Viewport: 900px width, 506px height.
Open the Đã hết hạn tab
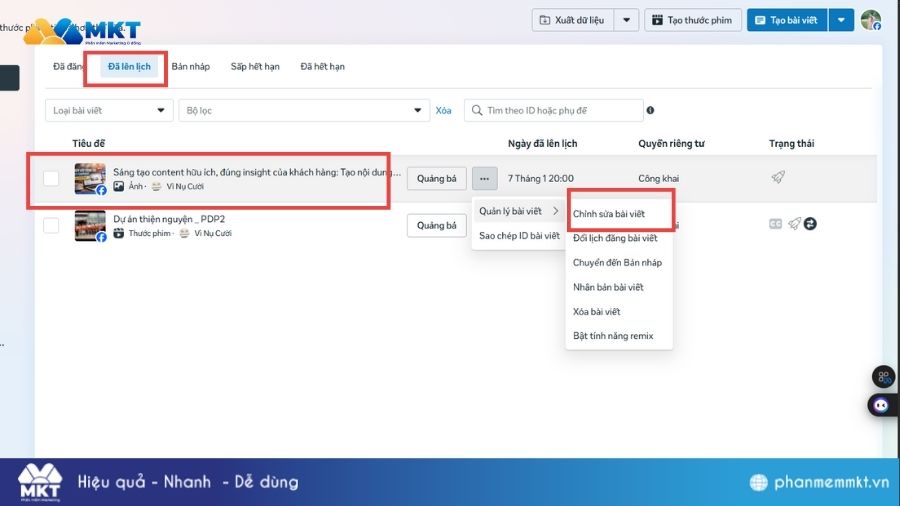[x=323, y=67]
